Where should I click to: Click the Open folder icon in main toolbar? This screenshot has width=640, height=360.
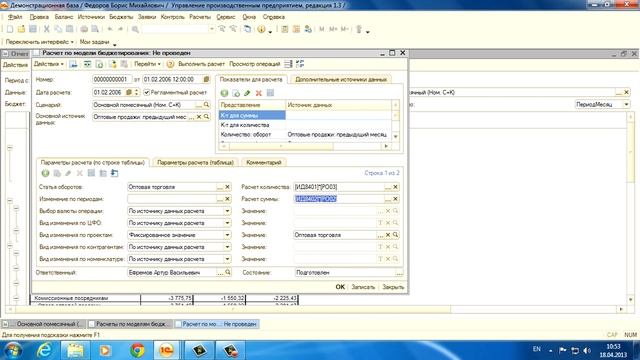21,29
